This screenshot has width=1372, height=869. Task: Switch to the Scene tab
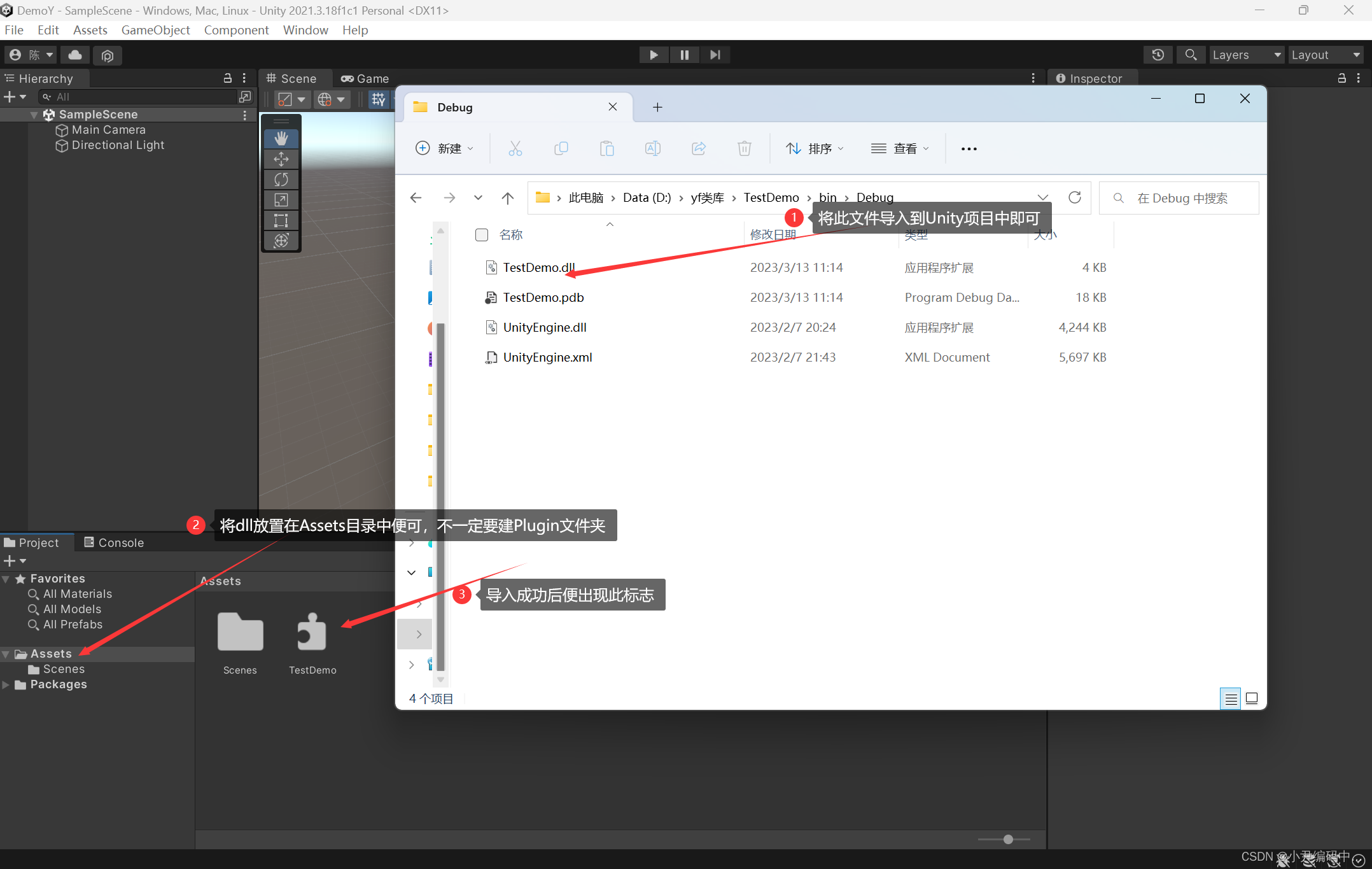coord(291,78)
